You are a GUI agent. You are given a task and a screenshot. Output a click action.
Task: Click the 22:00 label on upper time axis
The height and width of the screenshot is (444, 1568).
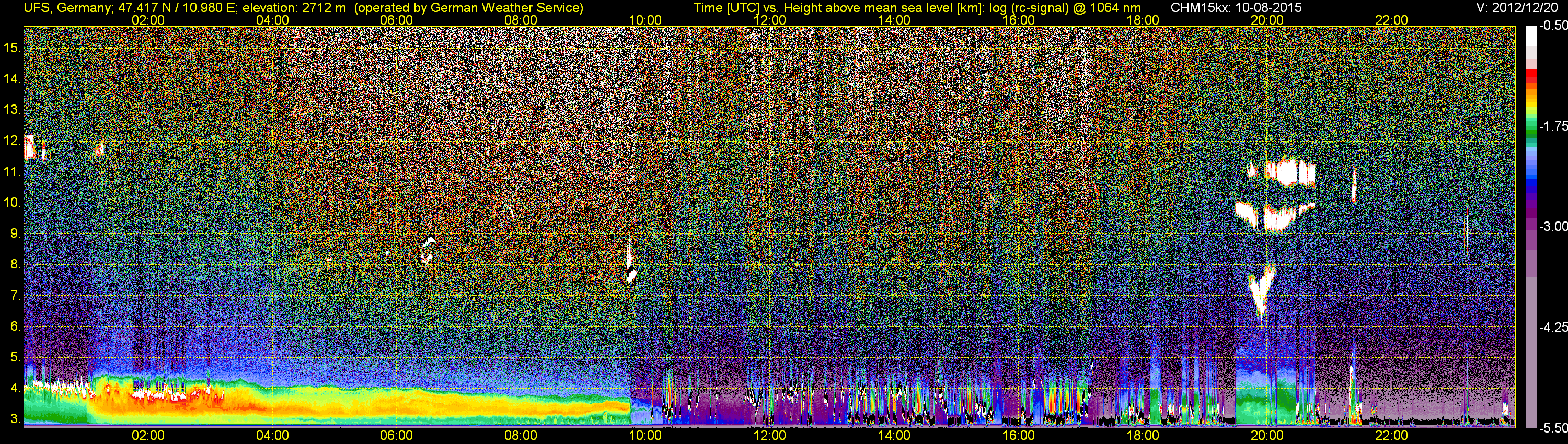pos(1391,20)
